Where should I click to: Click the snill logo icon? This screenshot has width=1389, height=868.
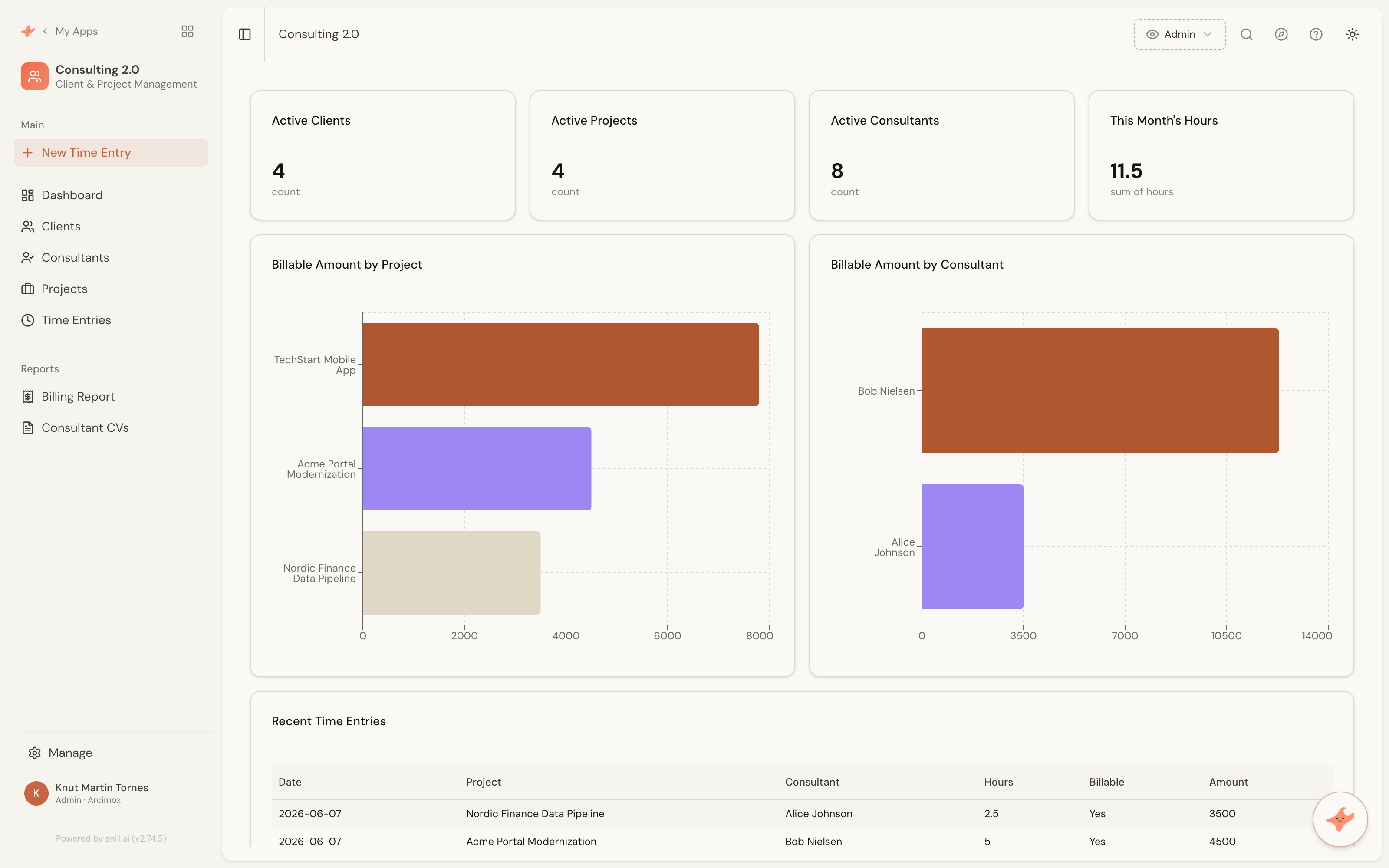pos(27,31)
